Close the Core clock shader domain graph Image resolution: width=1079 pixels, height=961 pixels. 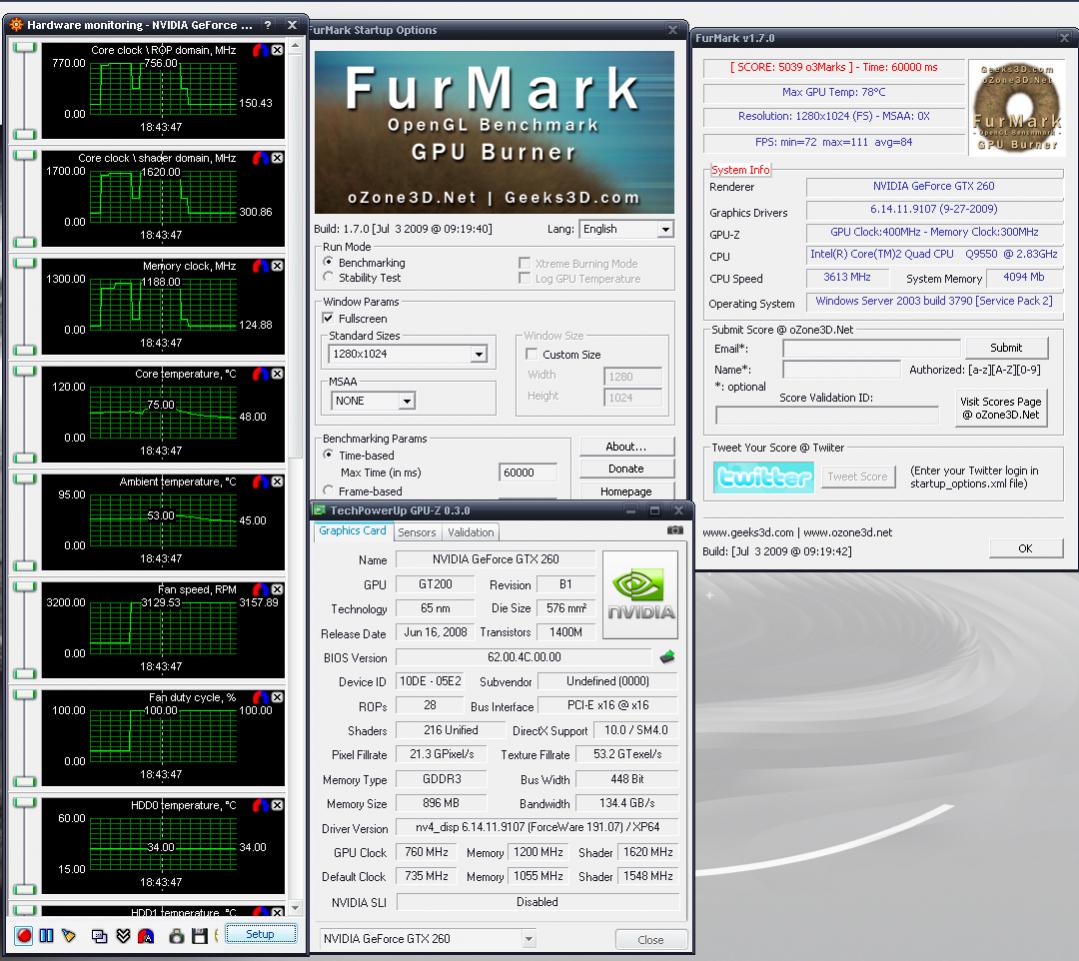277,158
